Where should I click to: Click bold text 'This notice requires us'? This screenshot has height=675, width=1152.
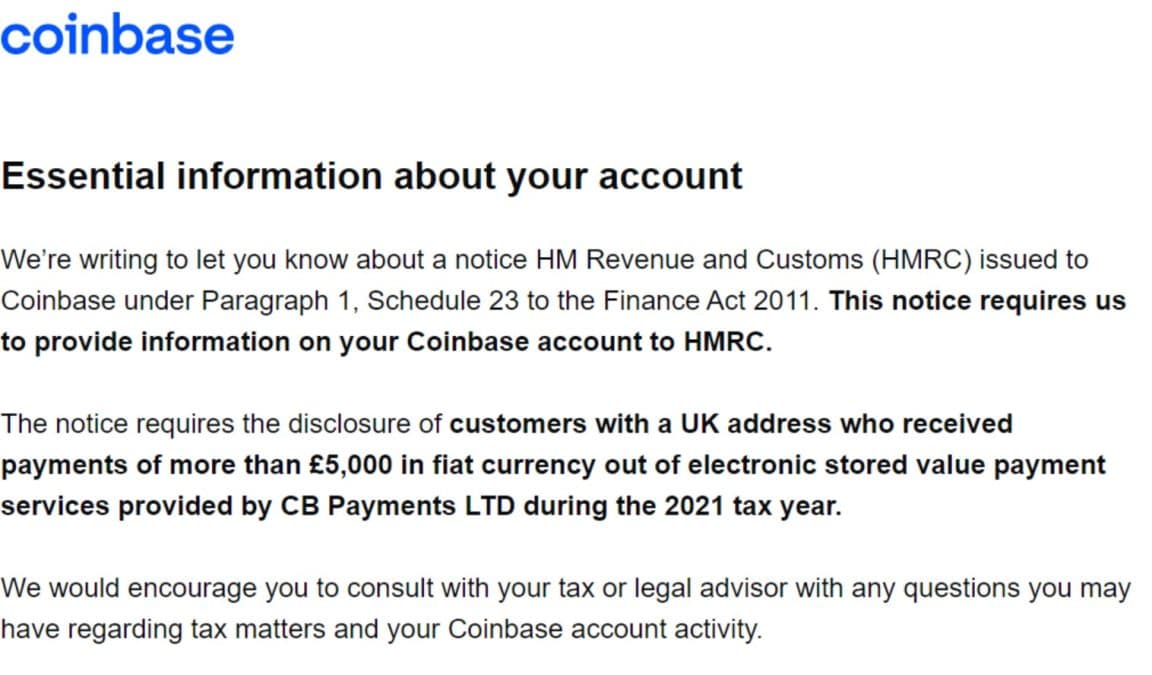[x=977, y=301]
